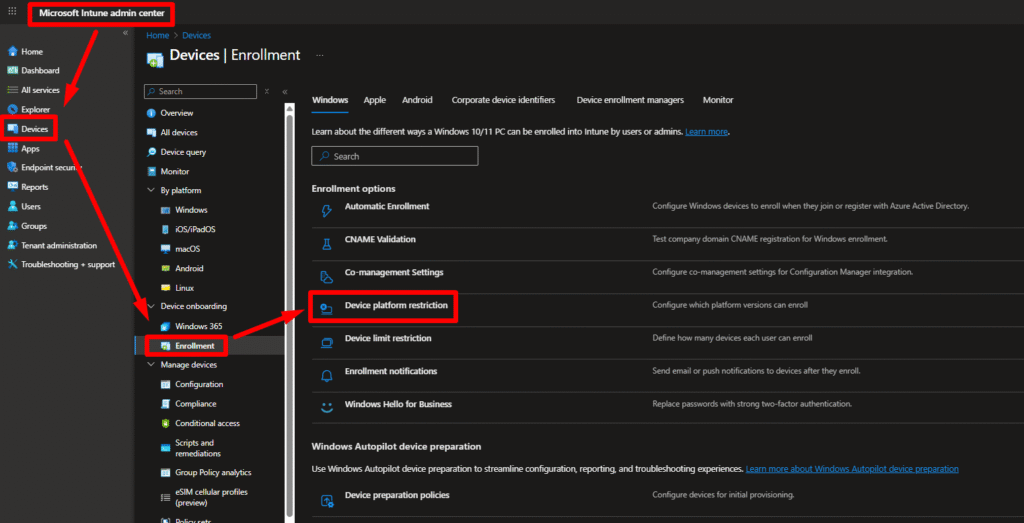Viewport: 1024px width, 523px height.
Task: Open Configuration under Manage devices
Action: pos(199,384)
